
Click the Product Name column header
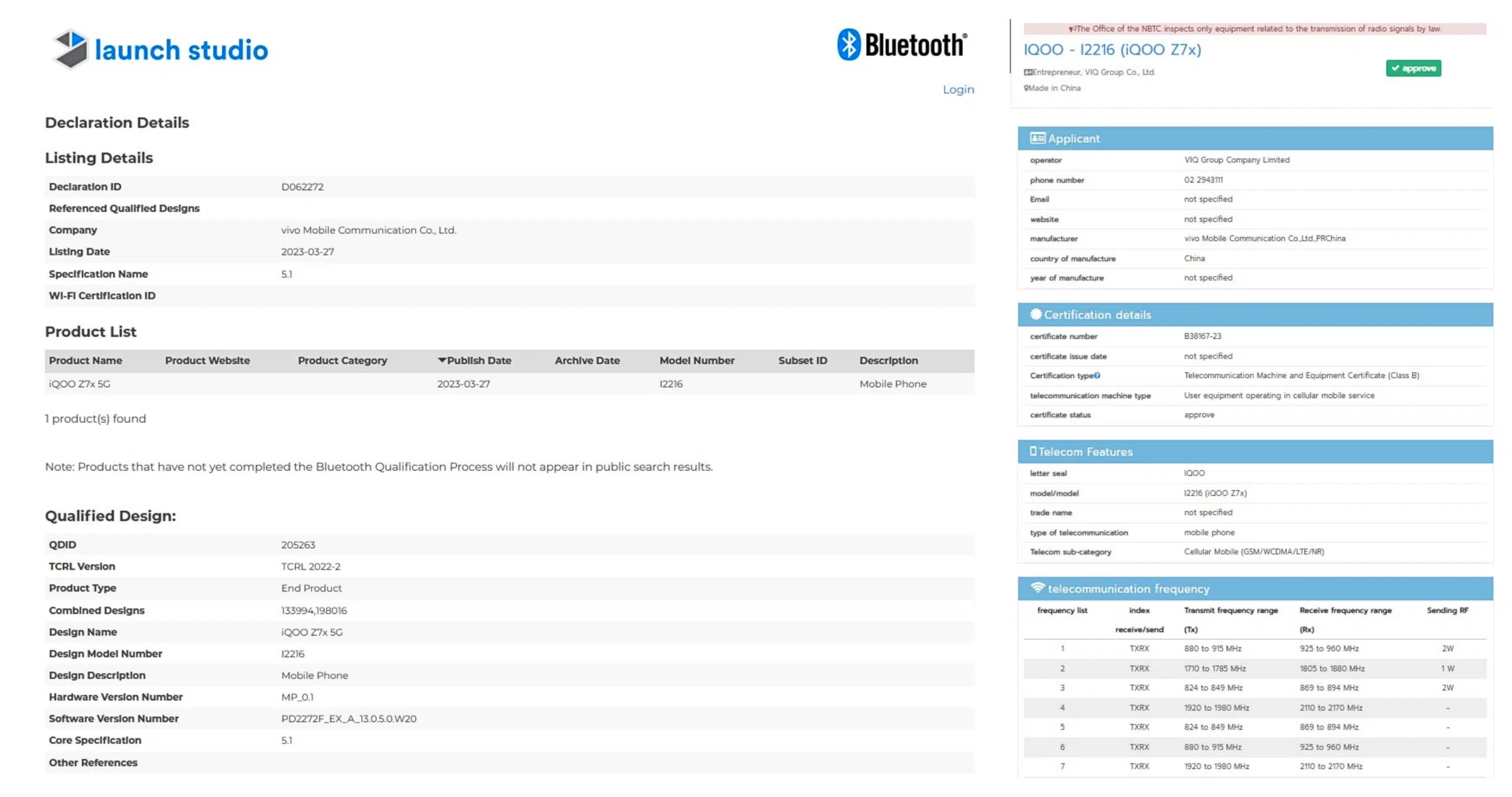pos(85,360)
